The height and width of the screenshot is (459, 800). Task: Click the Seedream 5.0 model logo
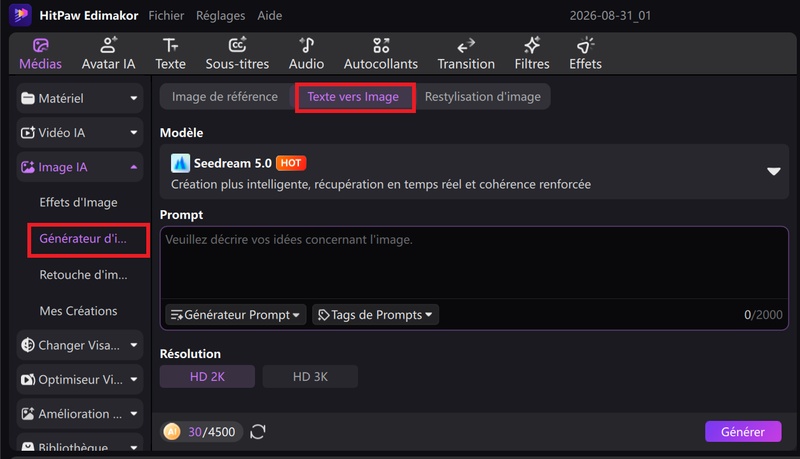tap(180, 163)
